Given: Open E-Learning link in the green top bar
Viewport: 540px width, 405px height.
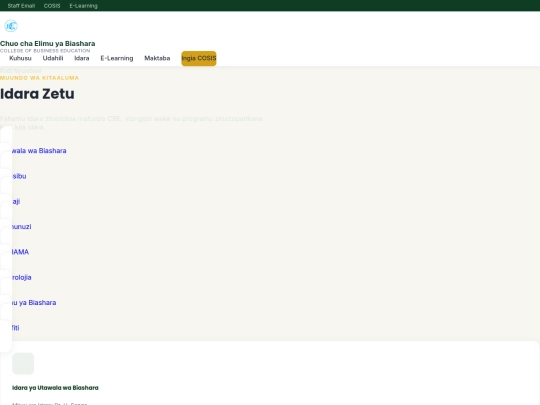Looking at the screenshot, I should [83, 6].
